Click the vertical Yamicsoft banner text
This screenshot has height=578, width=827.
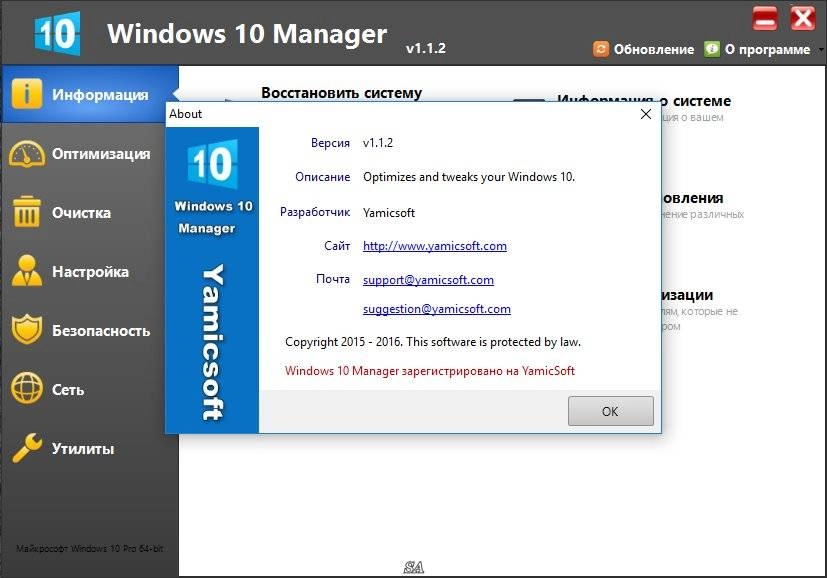point(213,343)
